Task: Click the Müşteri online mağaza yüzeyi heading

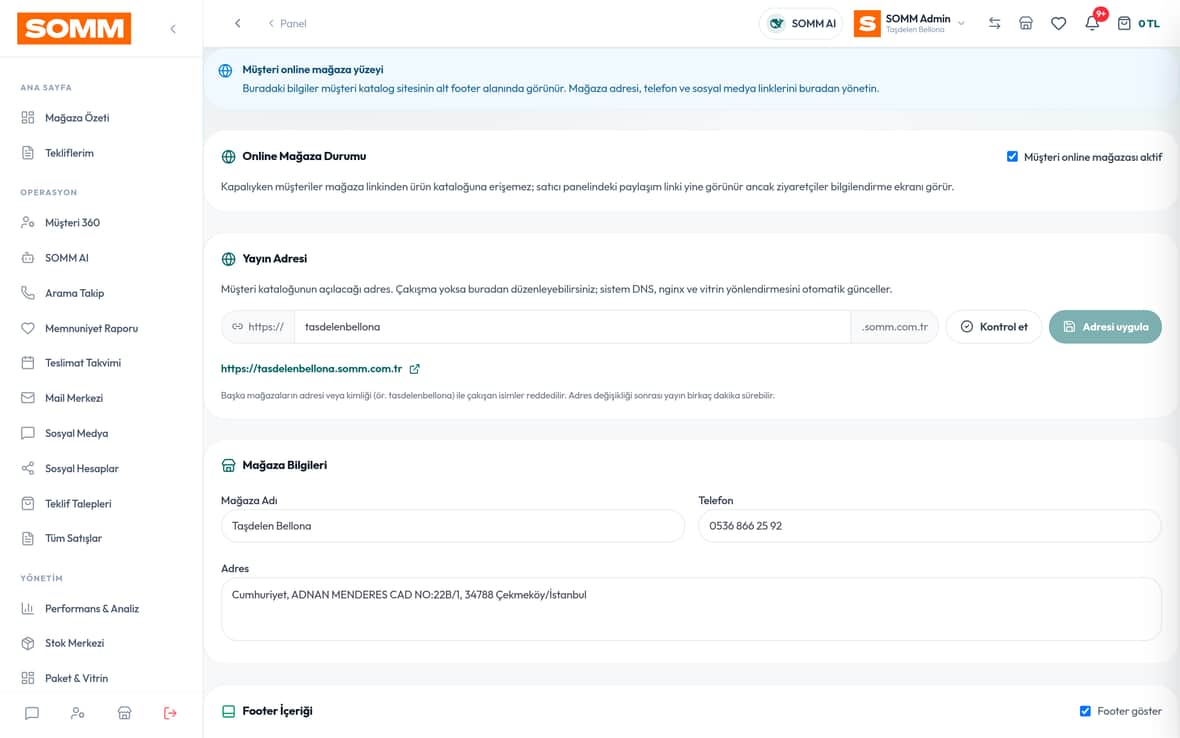Action: tap(312, 69)
